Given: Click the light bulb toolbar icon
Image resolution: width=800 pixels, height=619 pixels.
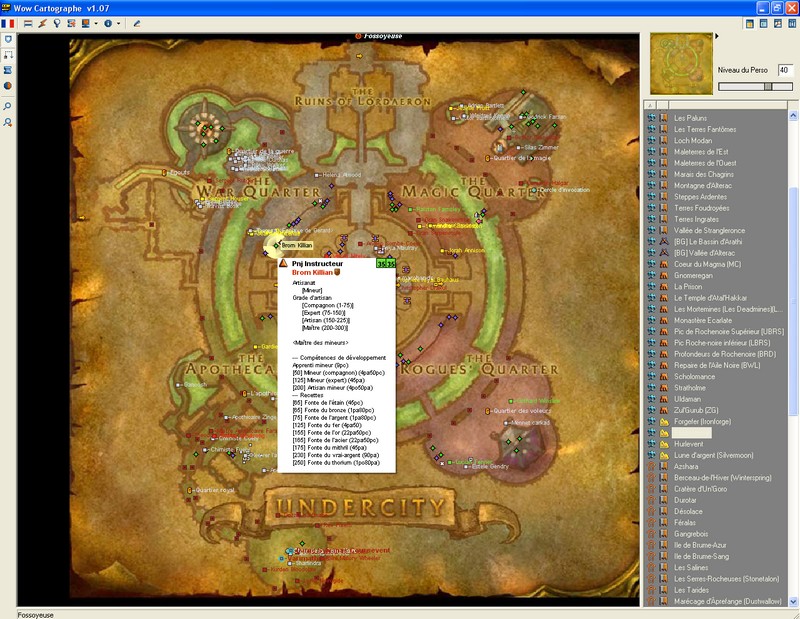Looking at the screenshot, I should pos(57,23).
